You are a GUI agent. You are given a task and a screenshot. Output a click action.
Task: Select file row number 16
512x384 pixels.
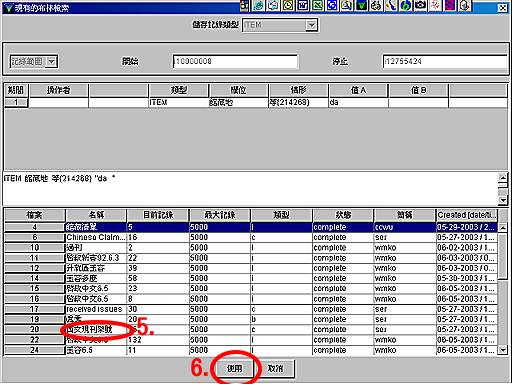(x=251, y=299)
